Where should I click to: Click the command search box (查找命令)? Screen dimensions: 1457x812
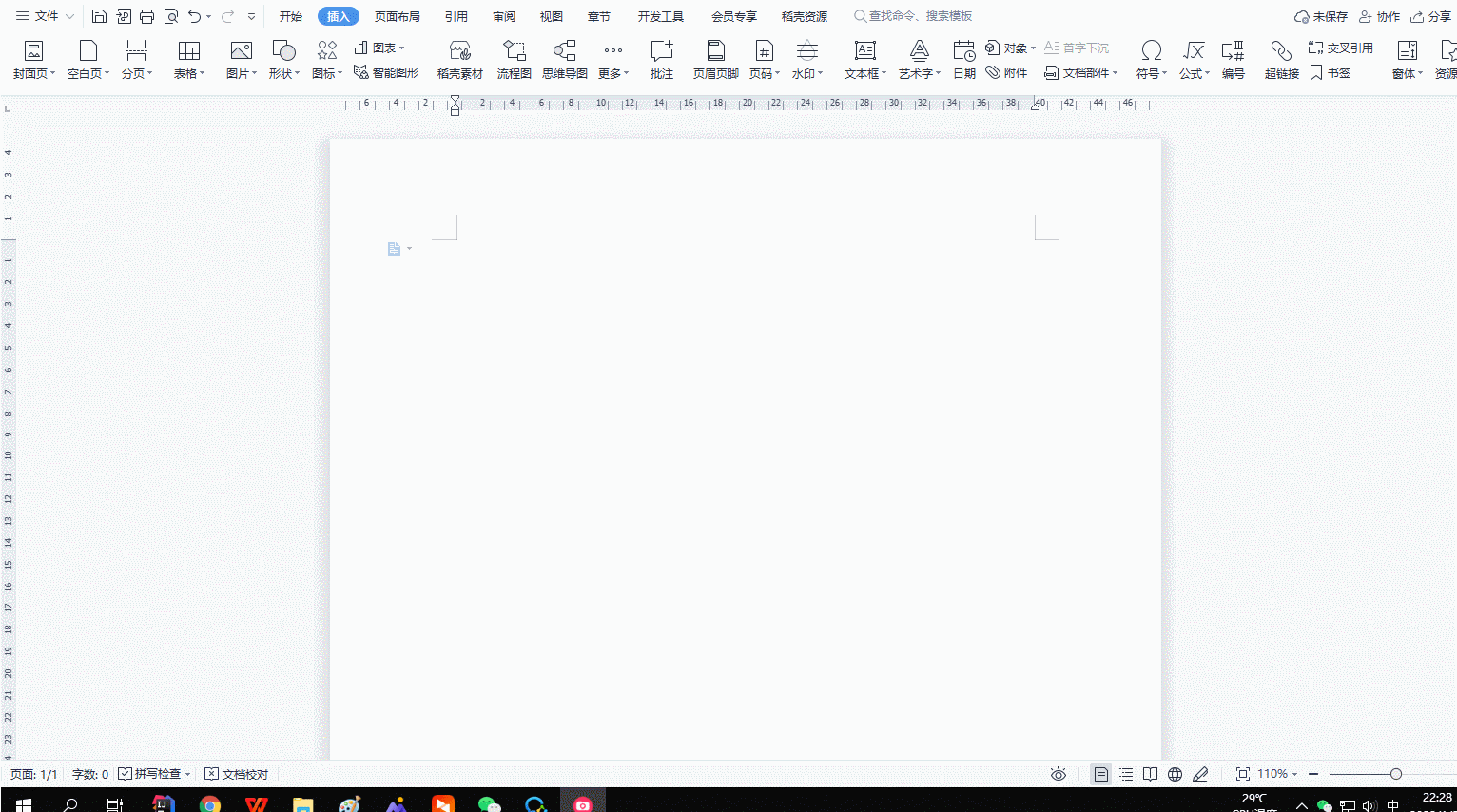(x=913, y=16)
